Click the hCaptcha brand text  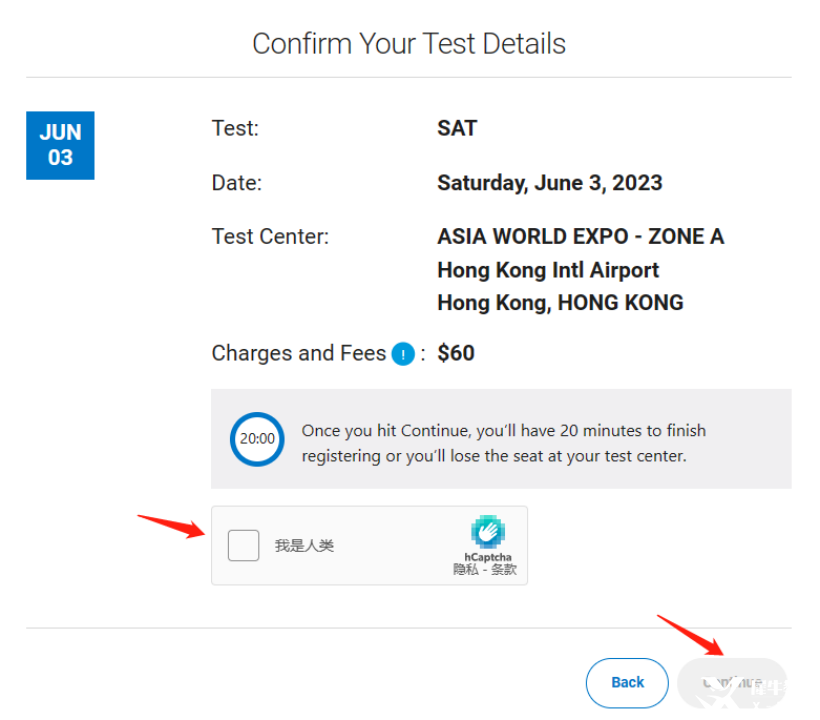tap(487, 557)
